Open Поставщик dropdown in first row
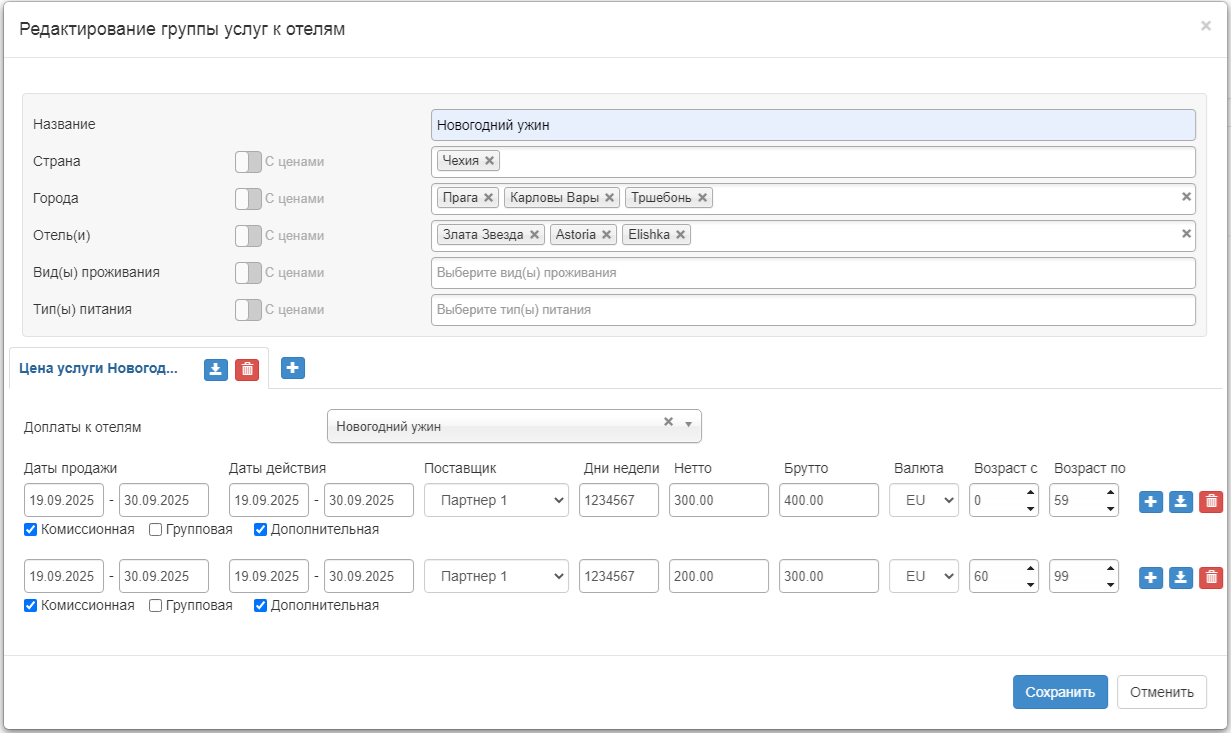Viewport: 1231px width, 733px height. click(x=496, y=501)
